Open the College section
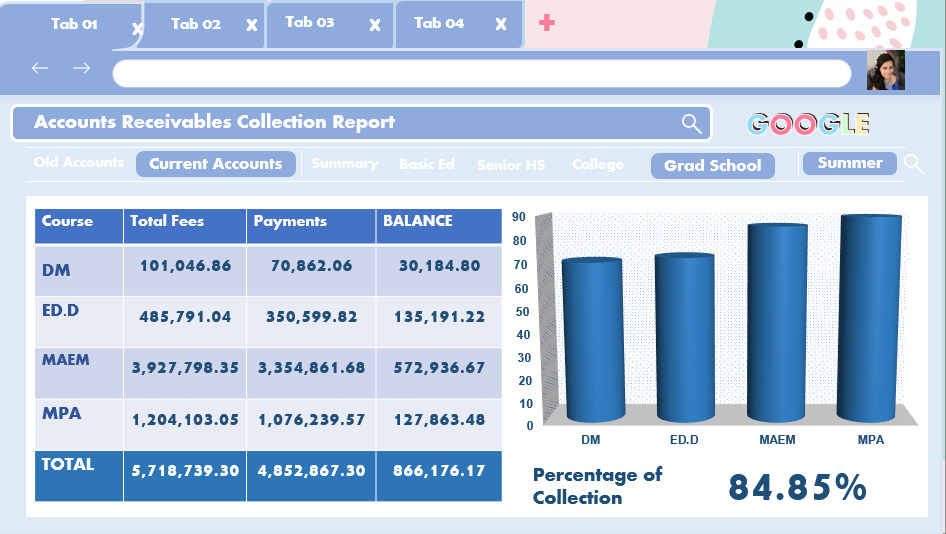 pyautogui.click(x=598, y=164)
